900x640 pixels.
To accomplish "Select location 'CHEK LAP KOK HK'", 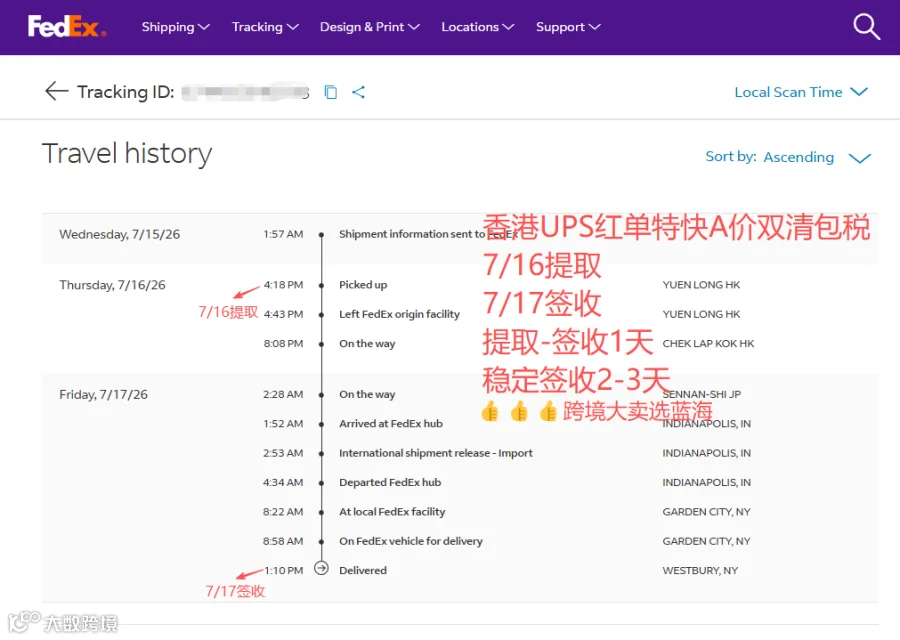I will [x=708, y=343].
